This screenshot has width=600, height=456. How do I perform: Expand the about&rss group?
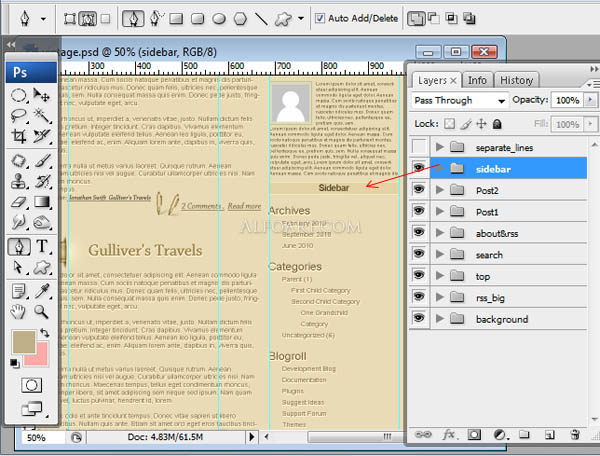coord(440,233)
